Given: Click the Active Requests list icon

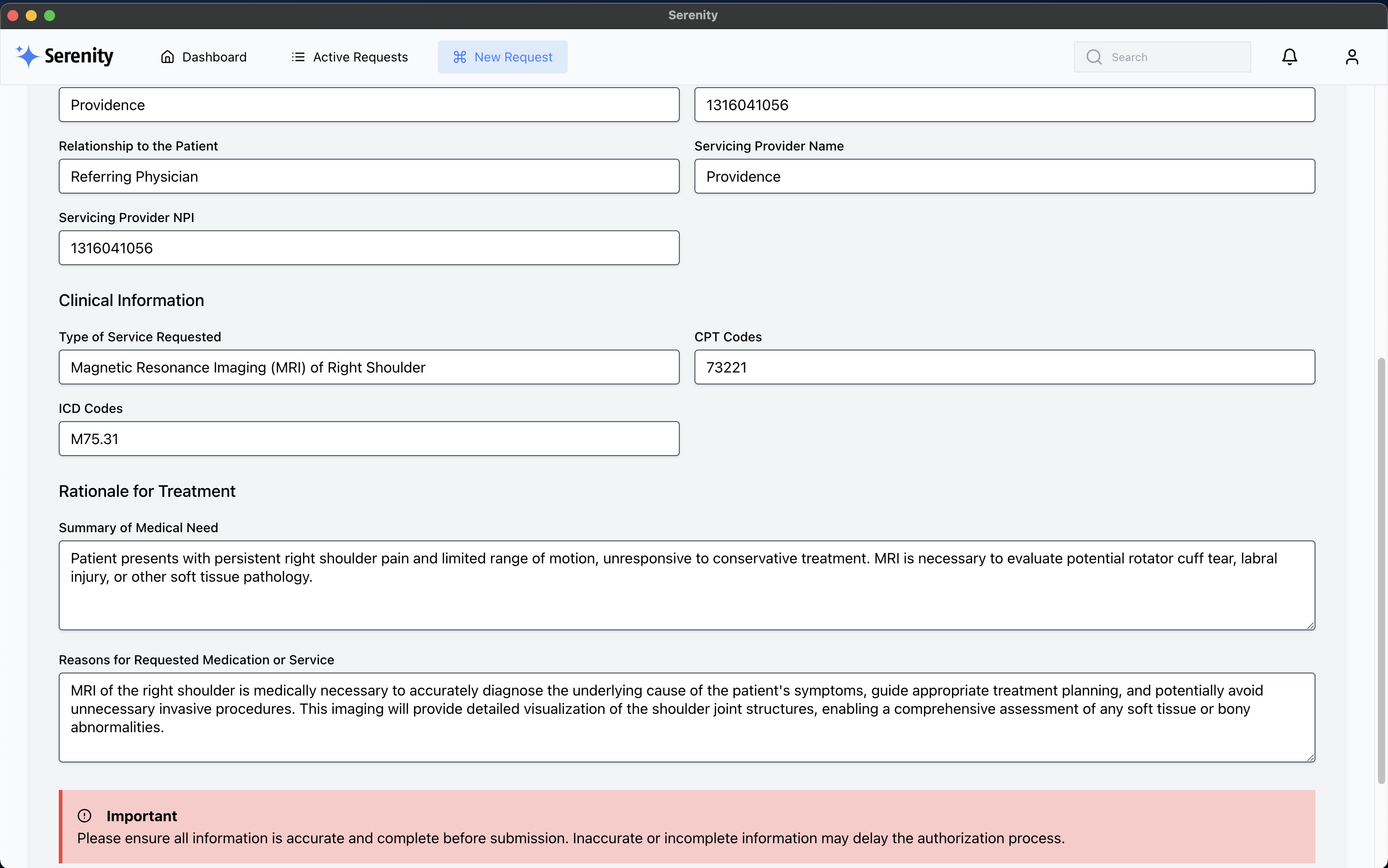Looking at the screenshot, I should click(x=297, y=57).
